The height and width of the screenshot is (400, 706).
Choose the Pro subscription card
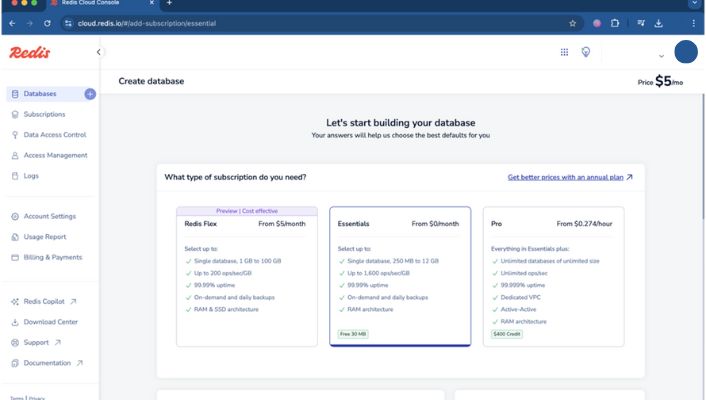point(553,276)
